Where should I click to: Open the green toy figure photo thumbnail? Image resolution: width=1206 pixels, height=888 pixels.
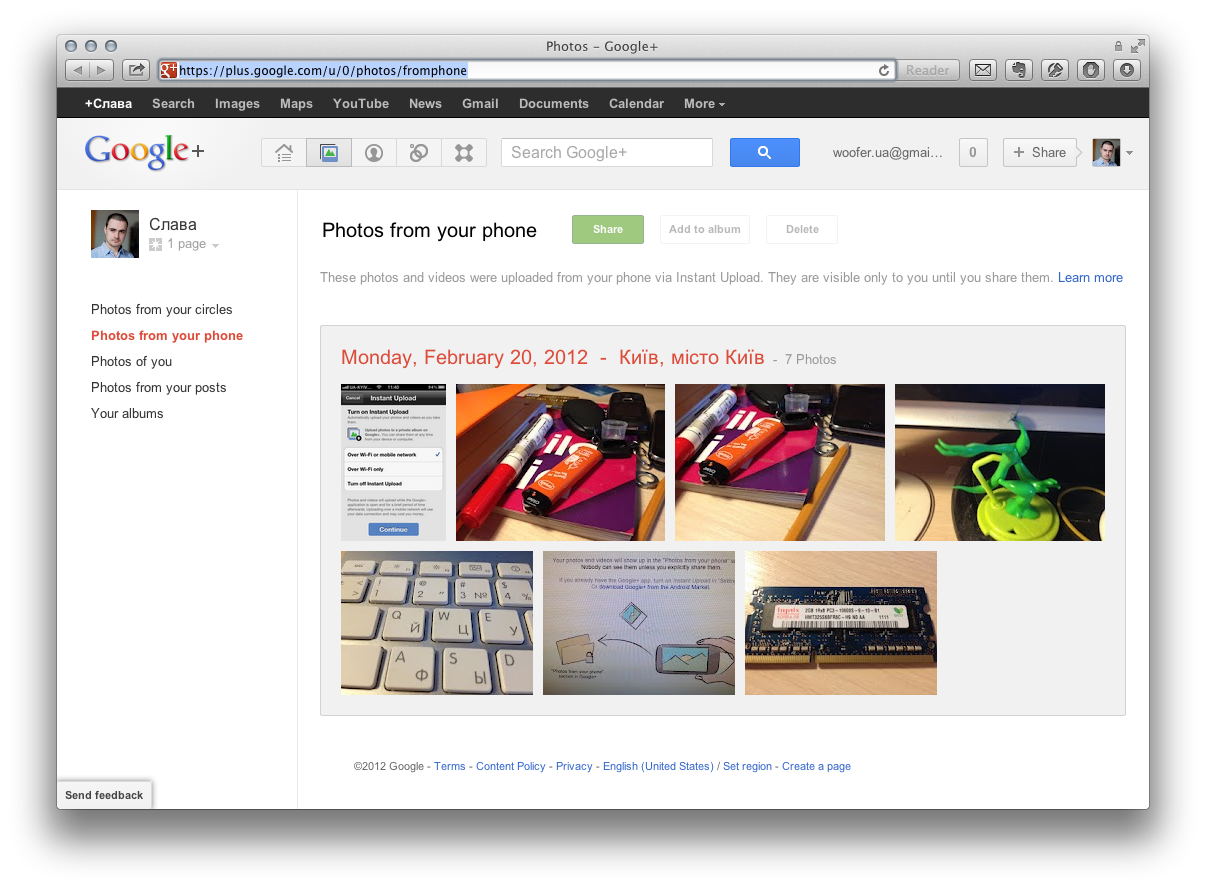[x=999, y=462]
